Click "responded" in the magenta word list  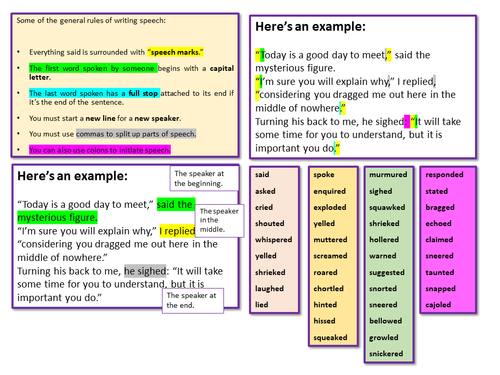pyautogui.click(x=444, y=175)
